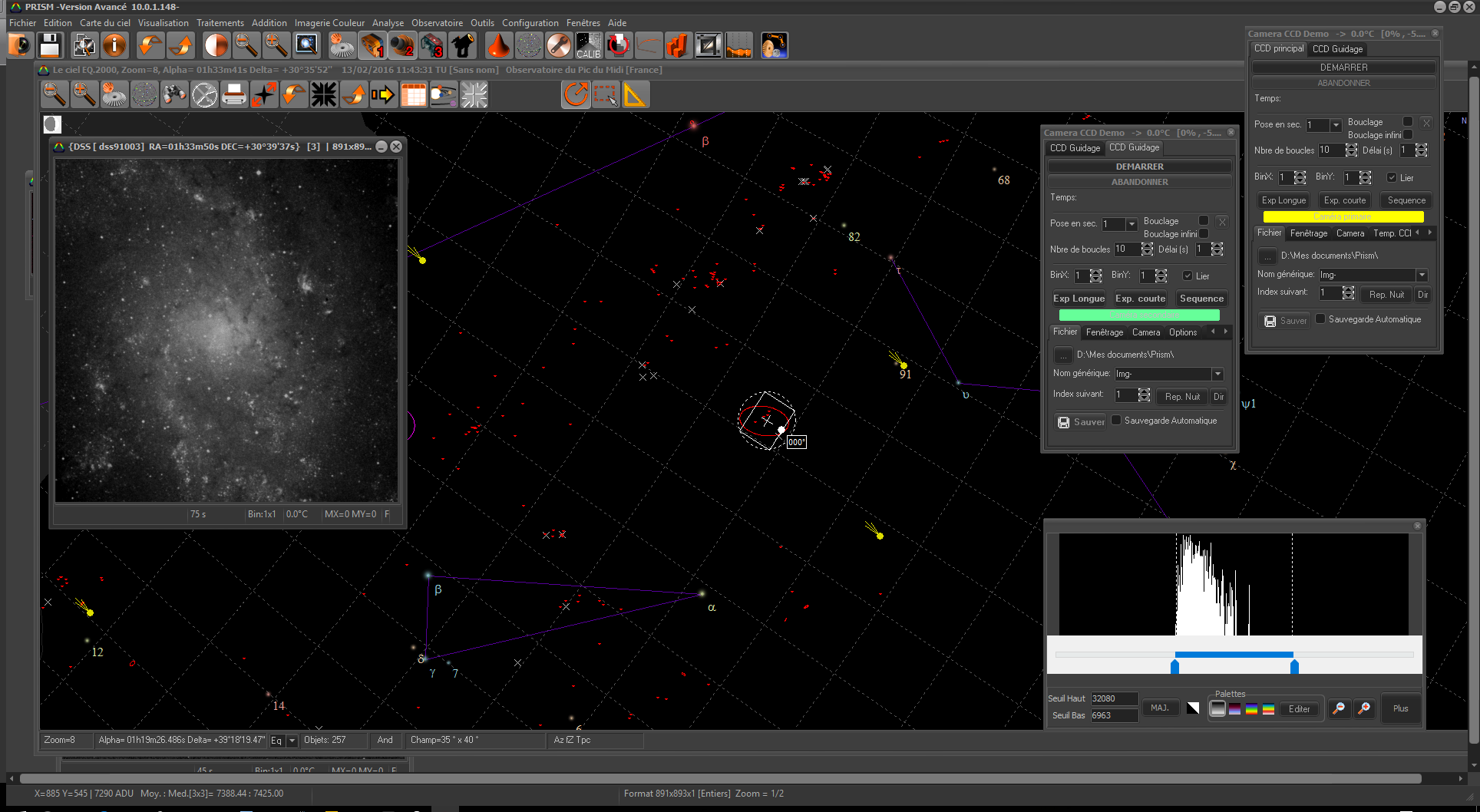Image resolution: width=1480 pixels, height=812 pixels.
Task: Click the Editer palette button
Action: [x=1299, y=708]
